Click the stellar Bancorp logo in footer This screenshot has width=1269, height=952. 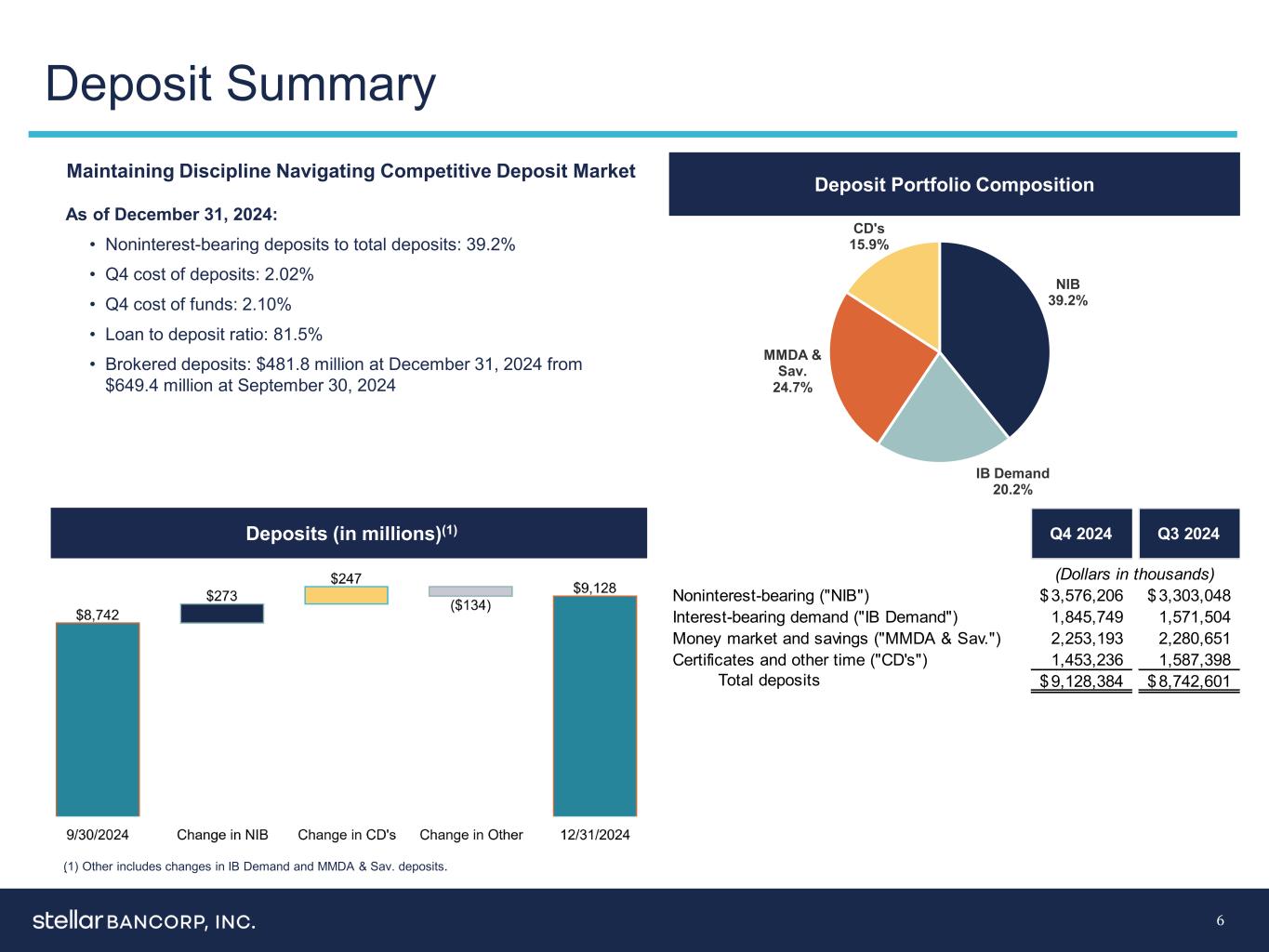[x=144, y=921]
